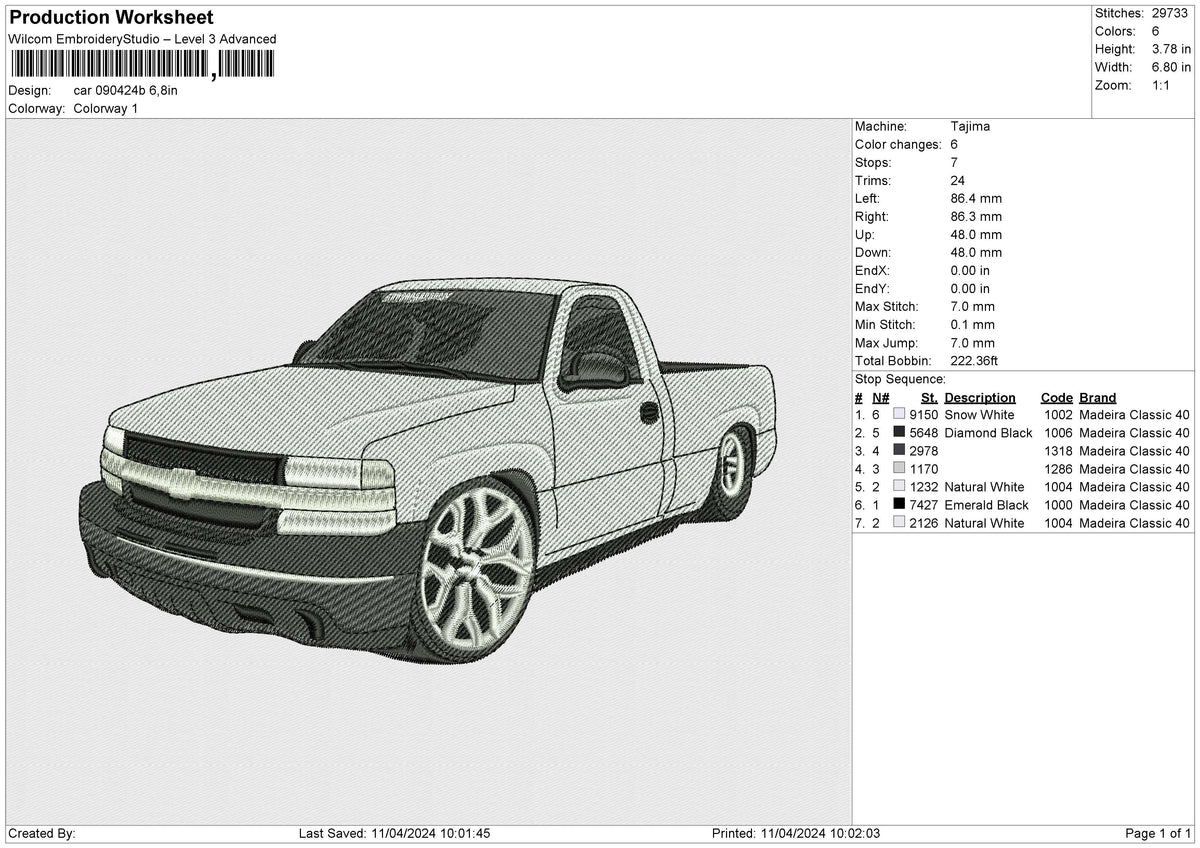Click the stitch count '1170'
1200x848 pixels.
(x=924, y=468)
